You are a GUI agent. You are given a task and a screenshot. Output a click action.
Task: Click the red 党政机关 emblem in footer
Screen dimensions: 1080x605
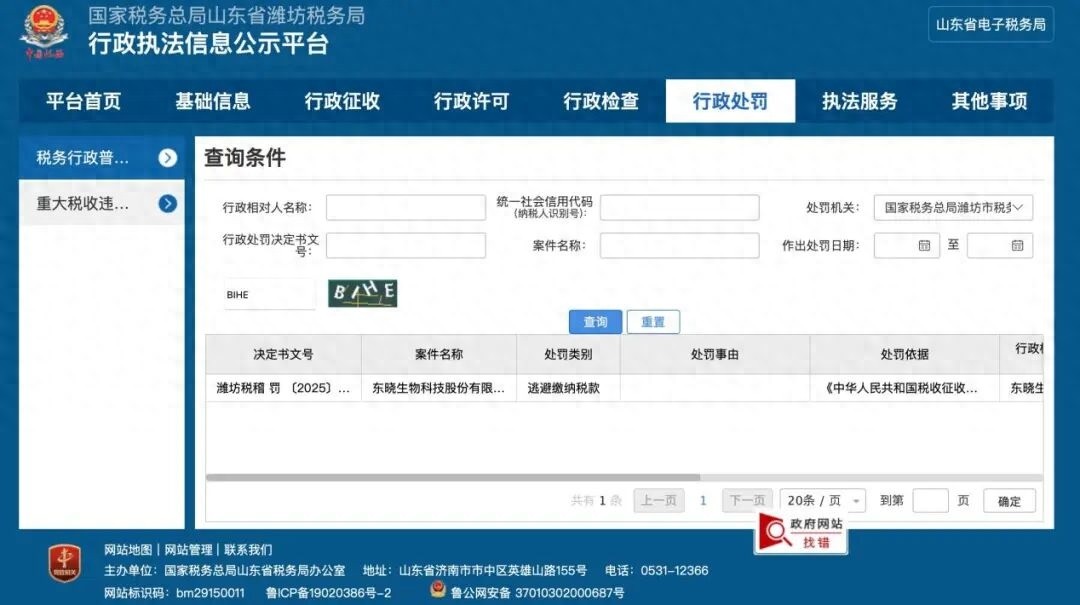pos(65,563)
